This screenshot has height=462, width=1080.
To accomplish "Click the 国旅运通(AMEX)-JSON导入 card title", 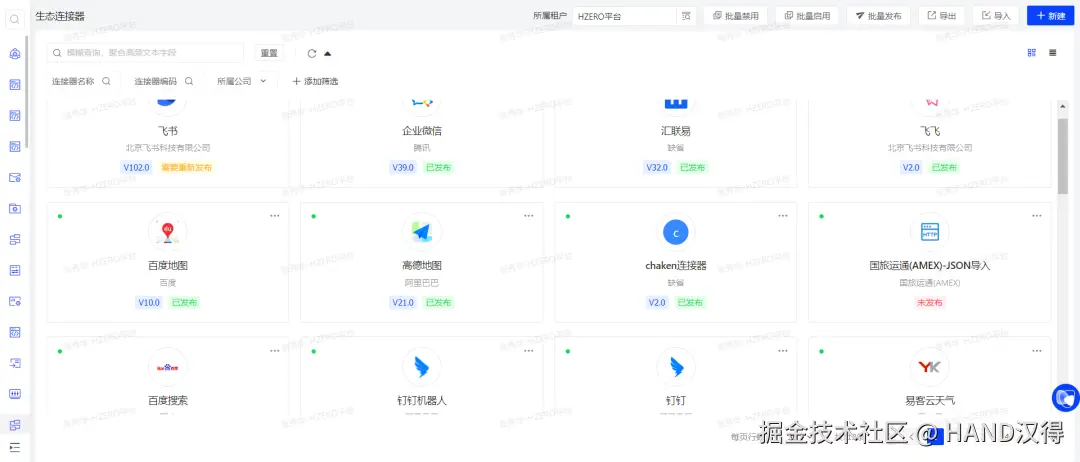I will [x=930, y=266].
